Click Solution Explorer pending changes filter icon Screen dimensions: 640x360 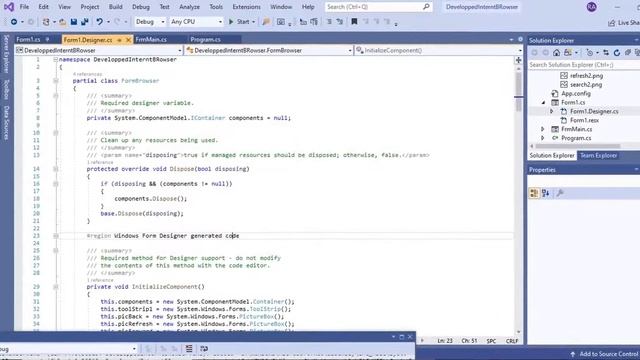pos(590,53)
